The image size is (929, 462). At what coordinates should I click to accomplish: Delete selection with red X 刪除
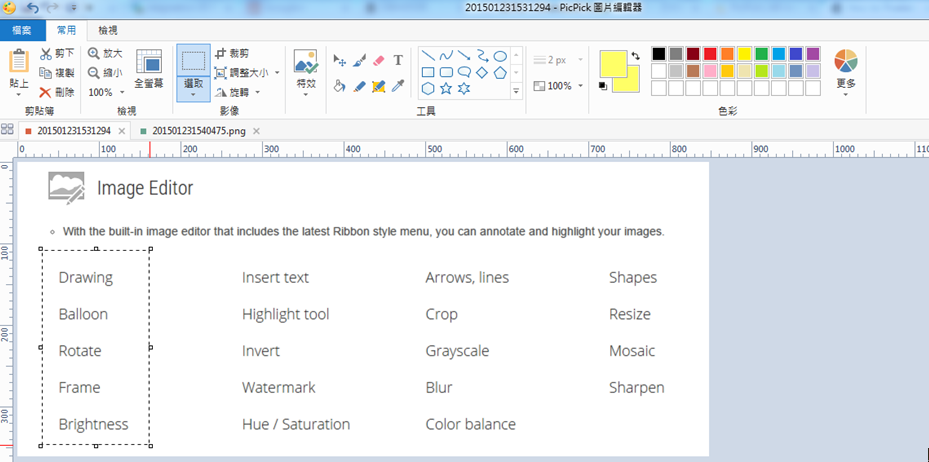(x=57, y=92)
